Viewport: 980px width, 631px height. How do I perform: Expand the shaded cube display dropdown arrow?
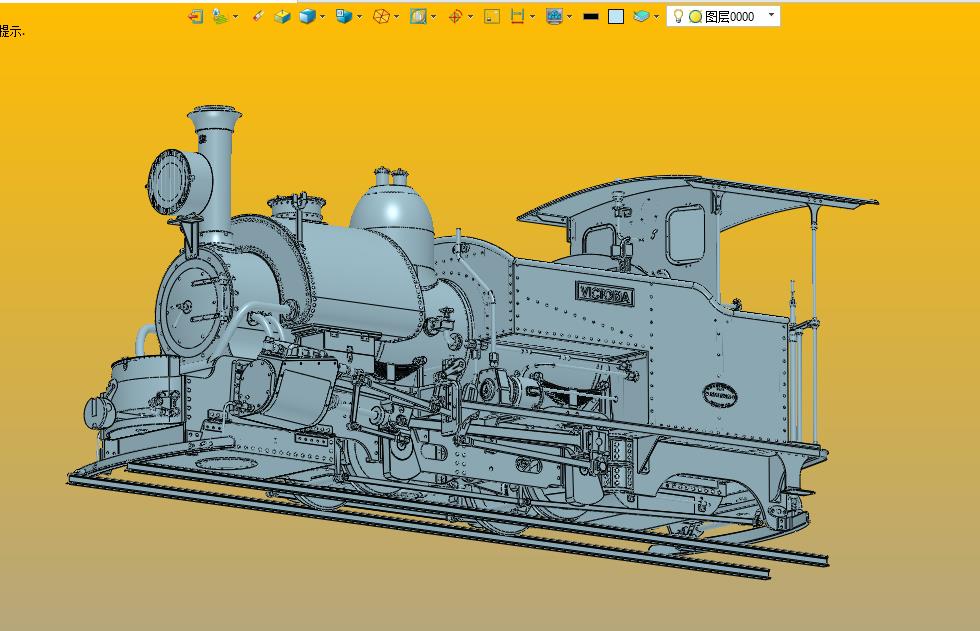pyautogui.click(x=322, y=17)
